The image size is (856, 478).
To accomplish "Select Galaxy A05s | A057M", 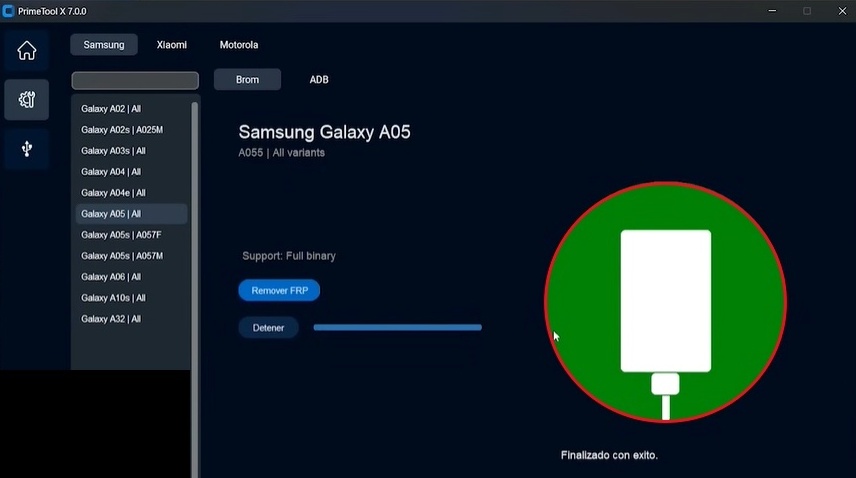I will point(131,256).
